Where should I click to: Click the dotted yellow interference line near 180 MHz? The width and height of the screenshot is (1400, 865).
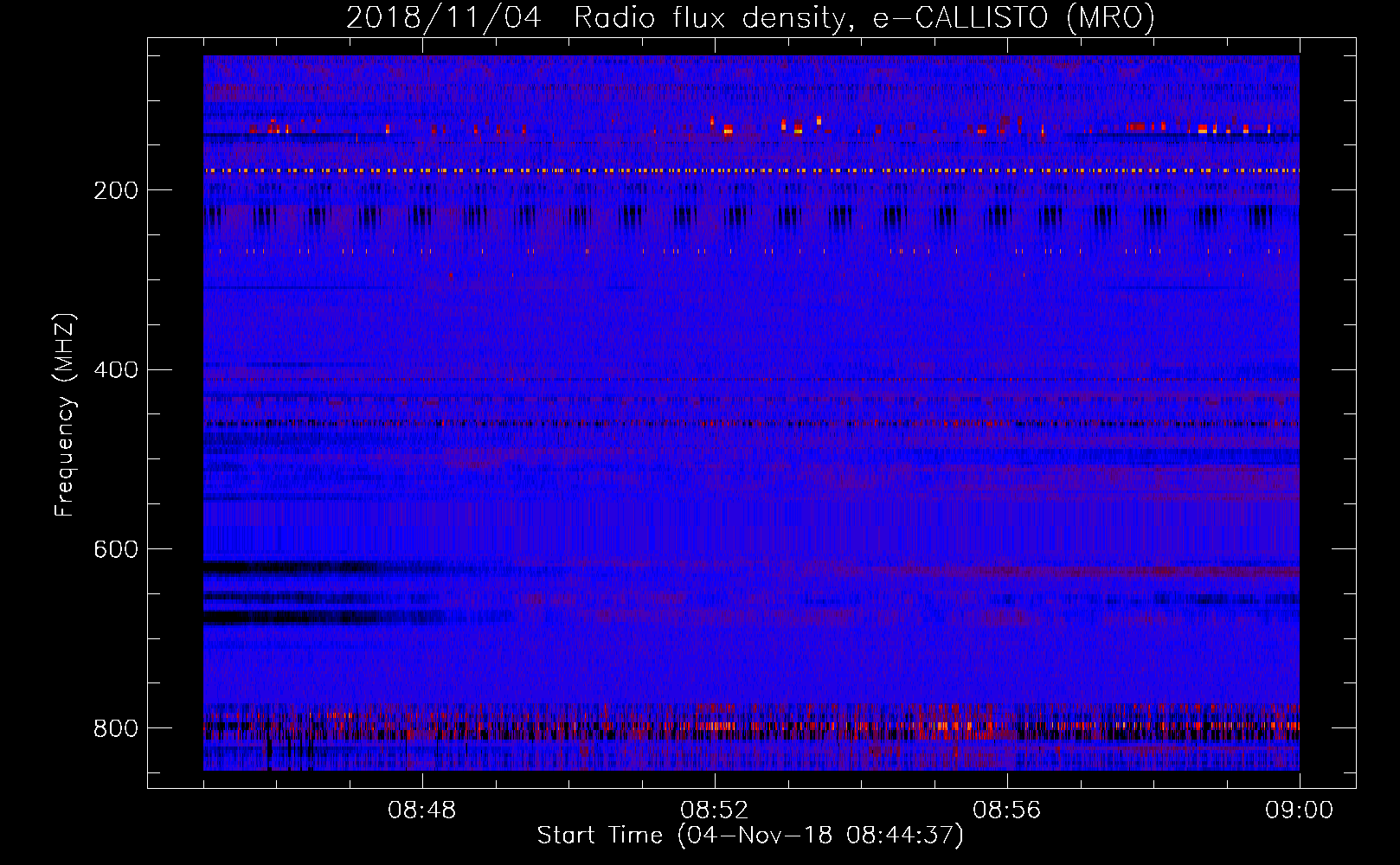point(751,171)
